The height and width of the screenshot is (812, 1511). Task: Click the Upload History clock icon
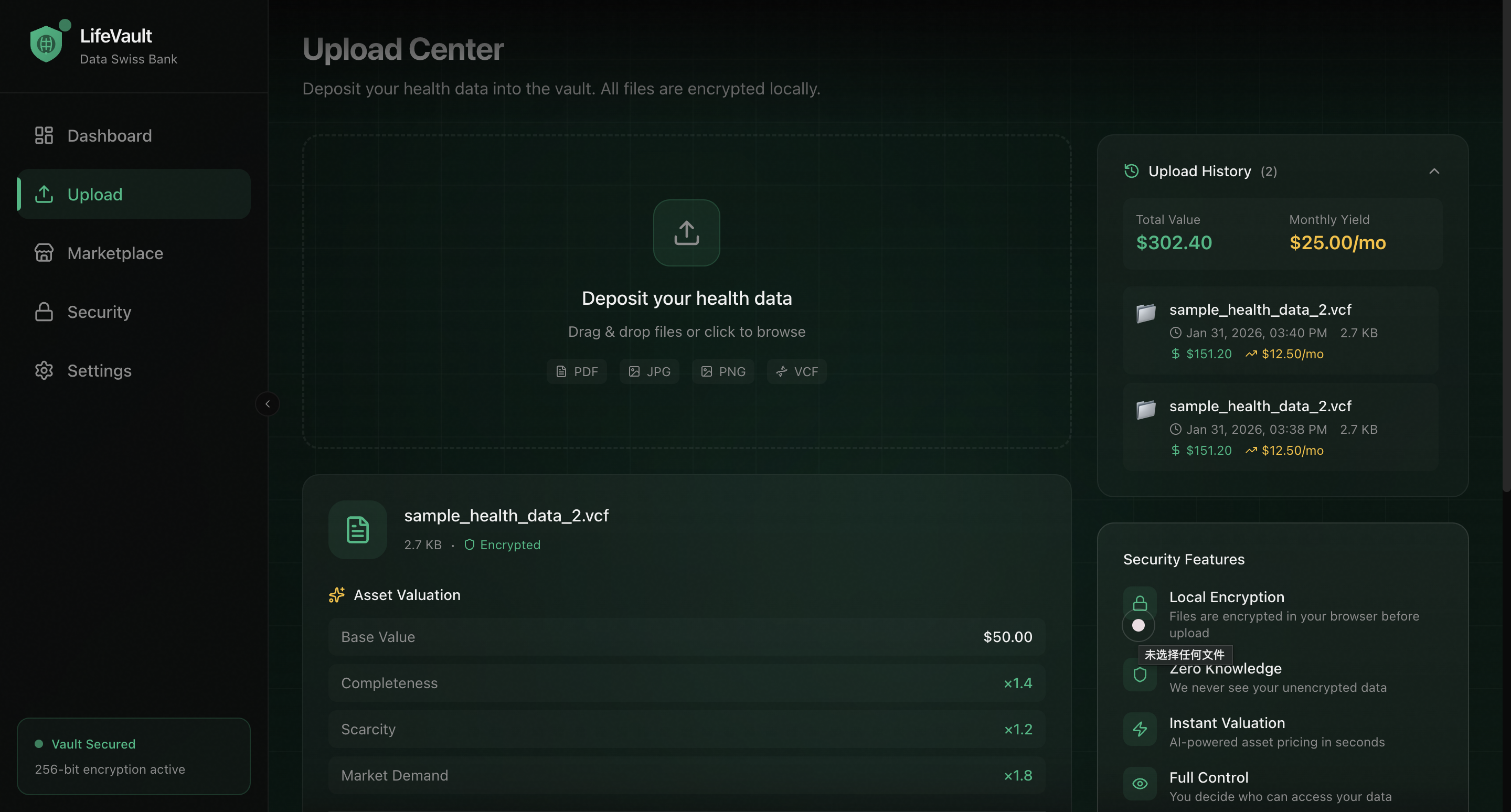[x=1132, y=171]
